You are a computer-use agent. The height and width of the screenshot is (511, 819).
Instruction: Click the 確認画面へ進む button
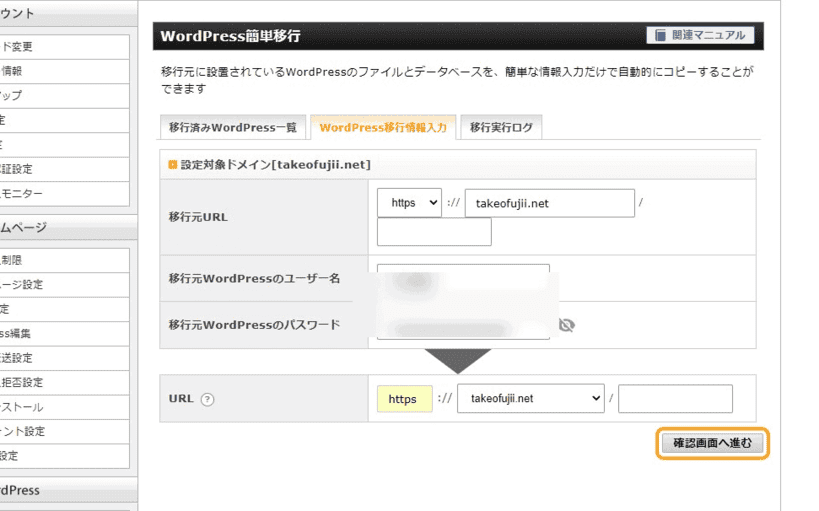click(x=712, y=443)
